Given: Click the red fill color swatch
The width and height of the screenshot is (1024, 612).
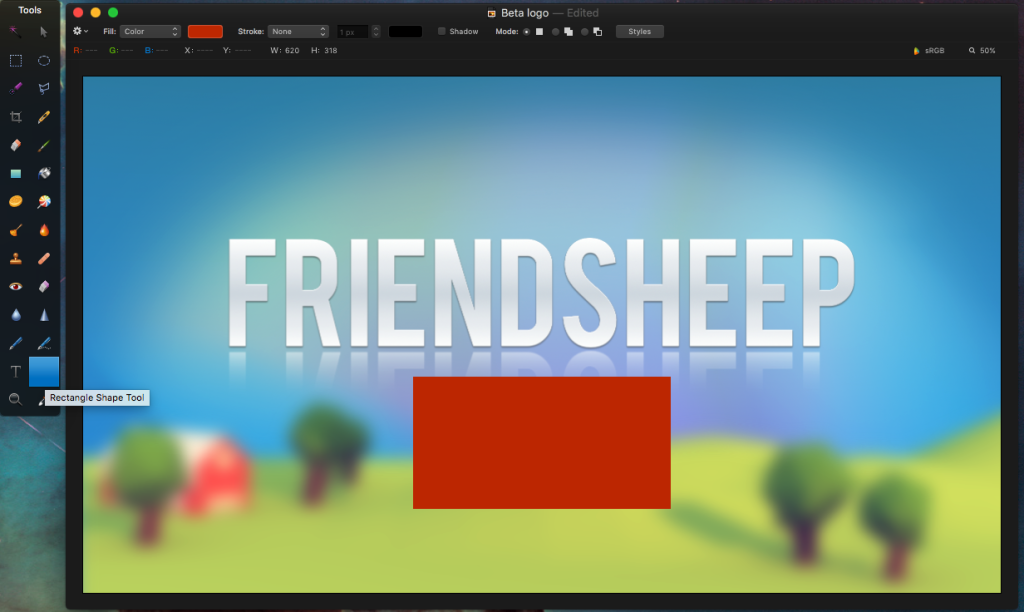Looking at the screenshot, I should coord(205,31).
